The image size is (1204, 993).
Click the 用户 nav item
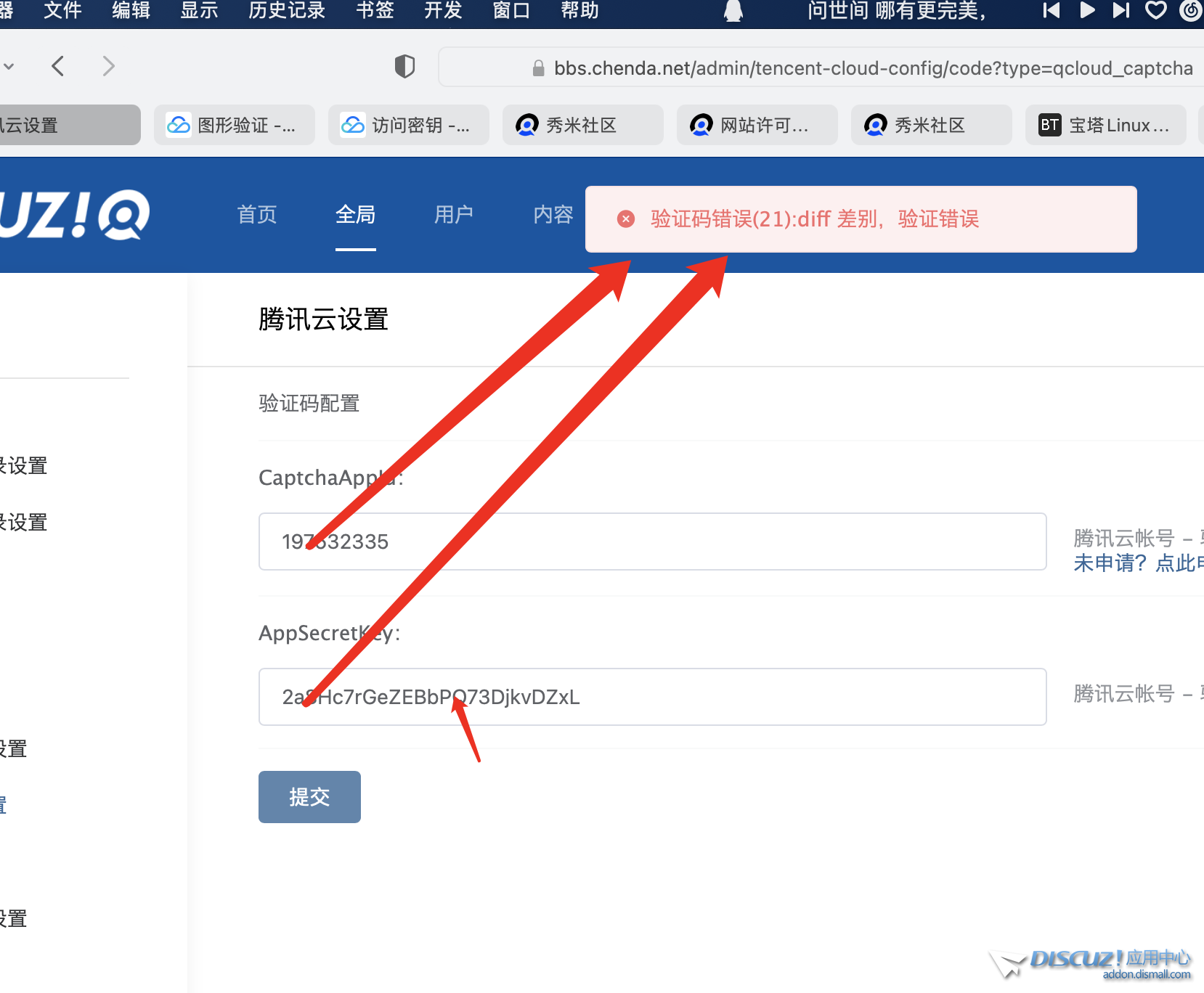tap(454, 215)
